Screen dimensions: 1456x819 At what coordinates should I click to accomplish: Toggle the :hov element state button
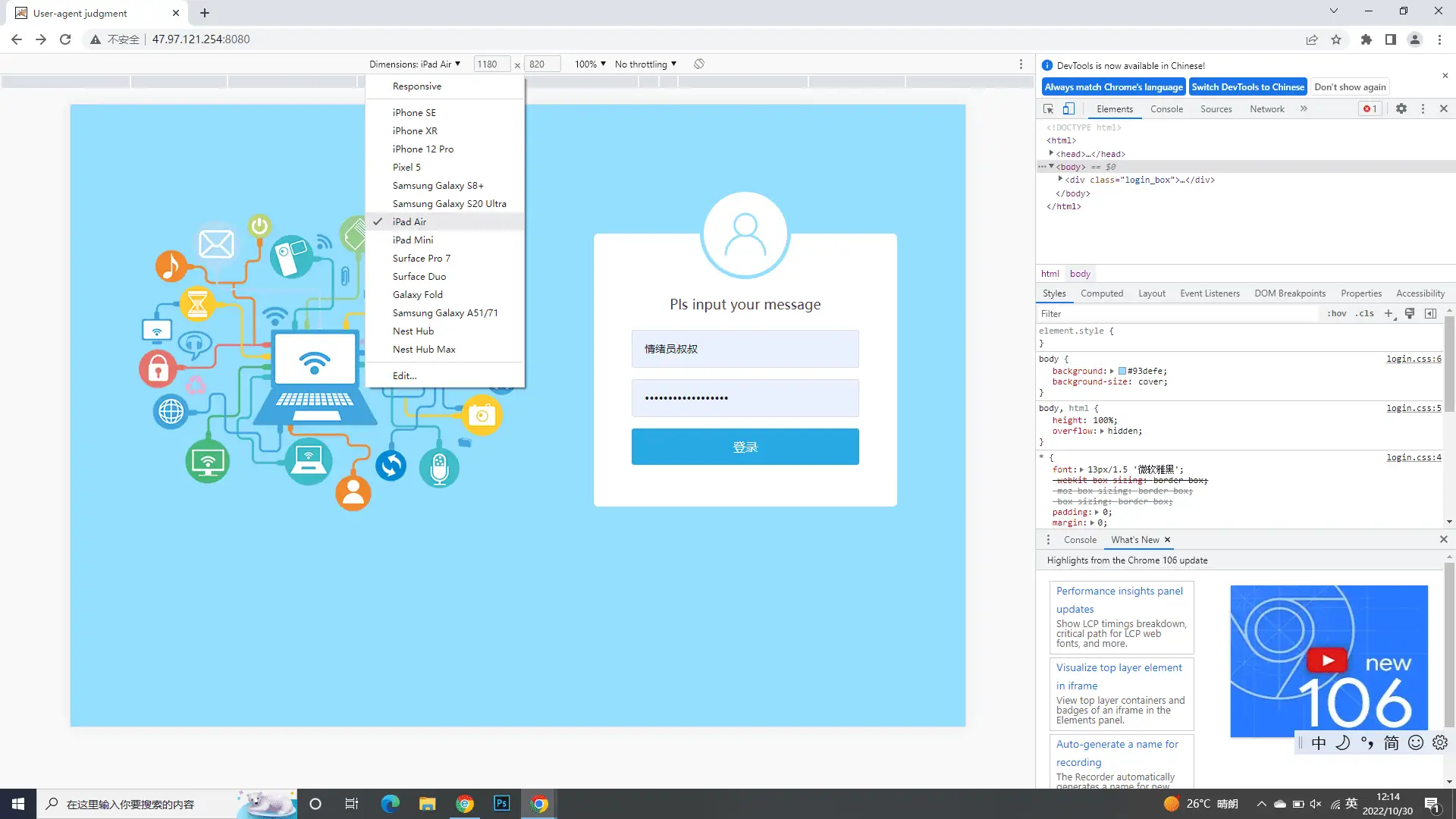click(x=1337, y=314)
